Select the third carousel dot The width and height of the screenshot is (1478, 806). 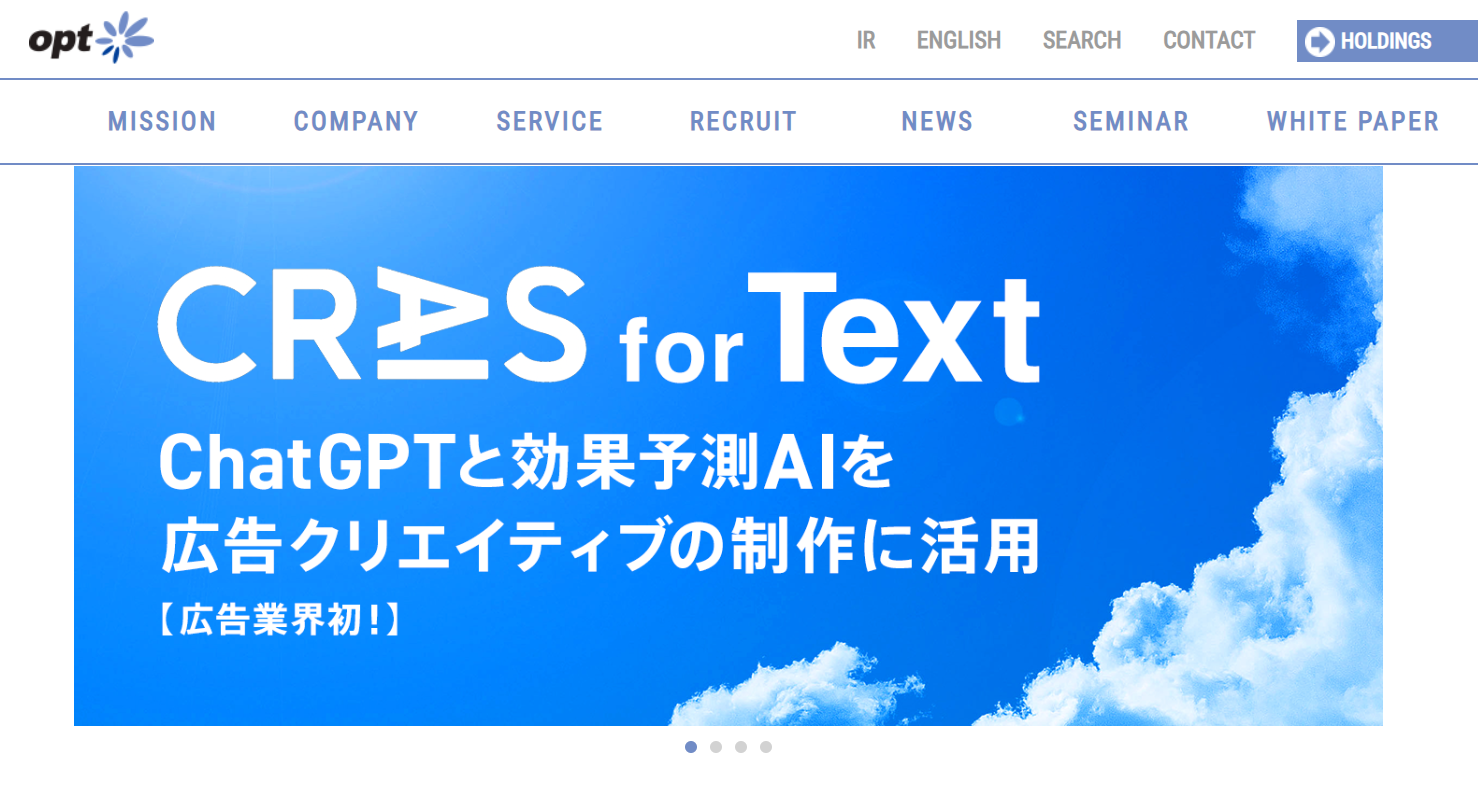[x=741, y=747]
